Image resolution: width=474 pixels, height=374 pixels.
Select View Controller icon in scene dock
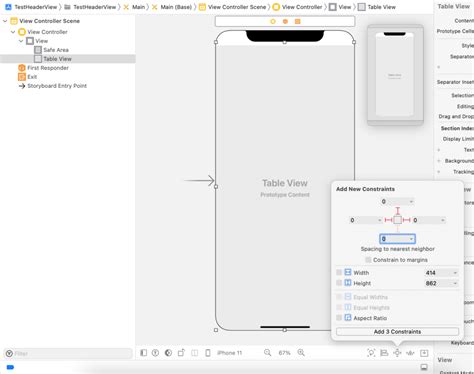pos(273,21)
